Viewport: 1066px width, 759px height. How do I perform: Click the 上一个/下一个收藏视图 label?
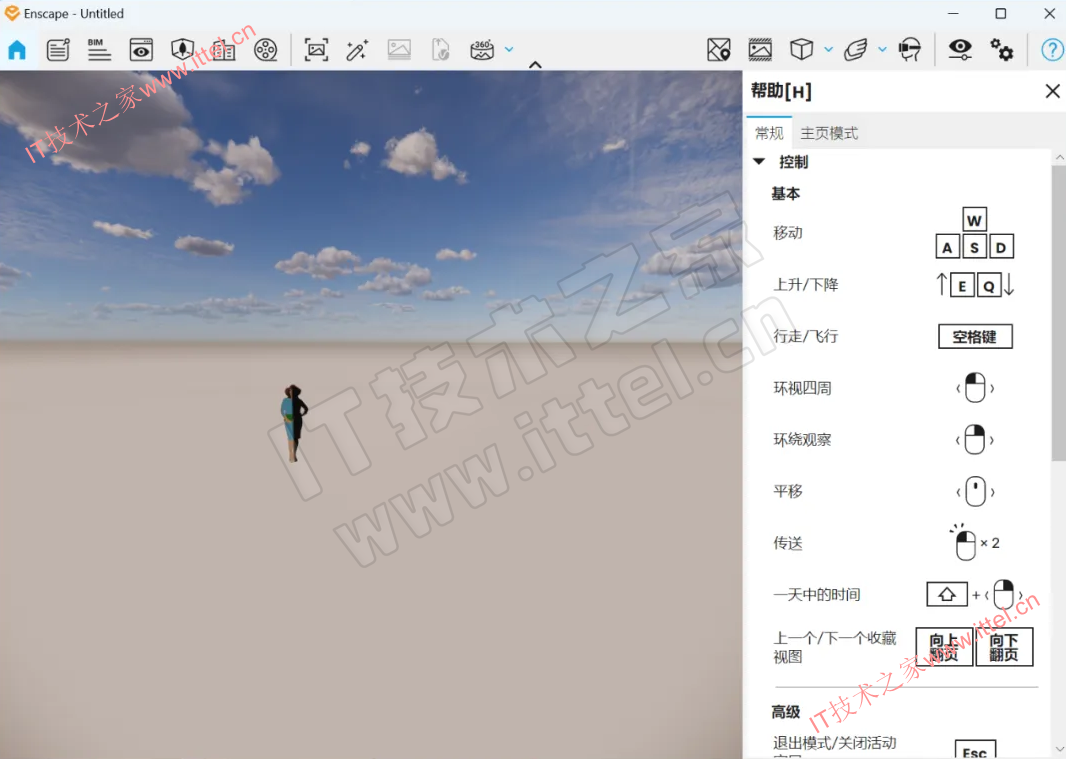point(835,647)
